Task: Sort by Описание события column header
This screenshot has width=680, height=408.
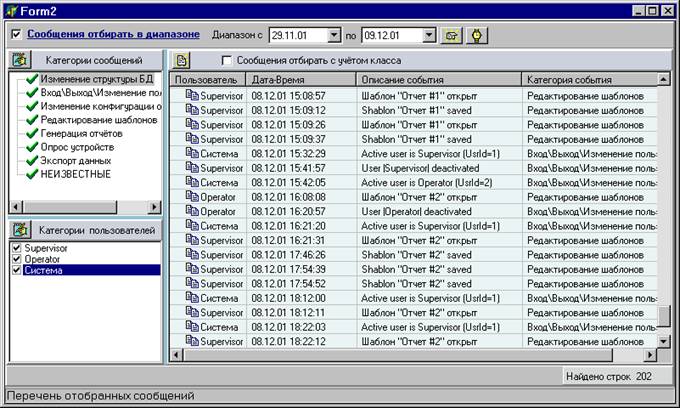Action: tap(438, 80)
